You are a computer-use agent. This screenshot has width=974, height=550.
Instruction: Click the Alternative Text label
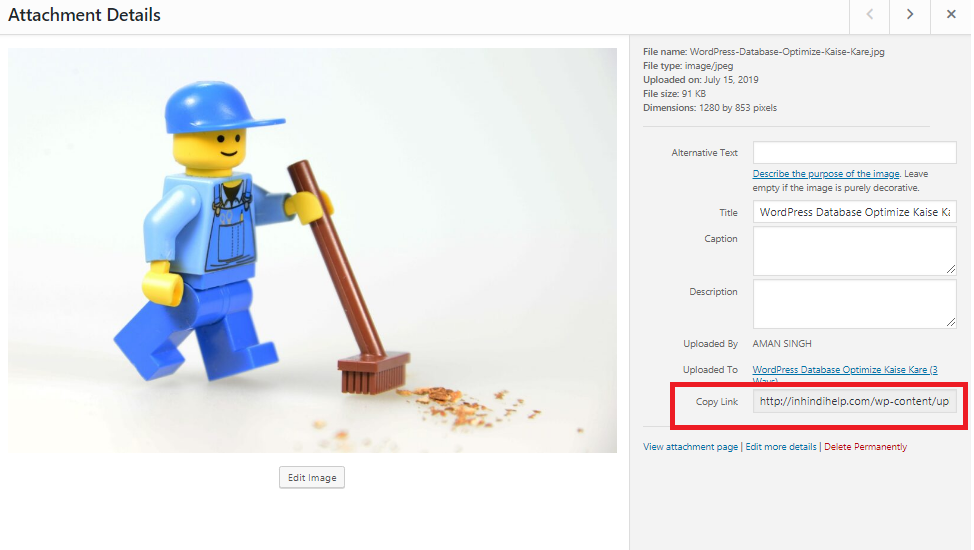pos(704,153)
